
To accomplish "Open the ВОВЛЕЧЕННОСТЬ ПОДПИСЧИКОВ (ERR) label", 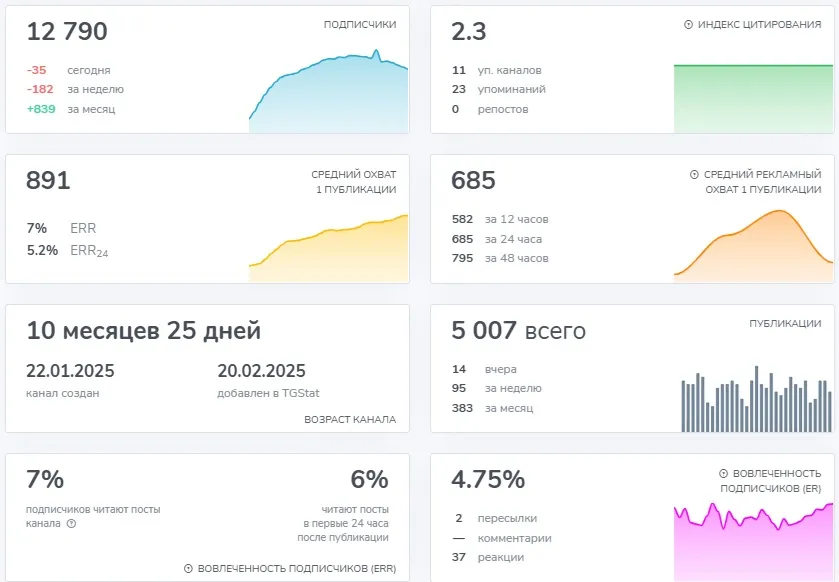I will pyautogui.click(x=296, y=569).
